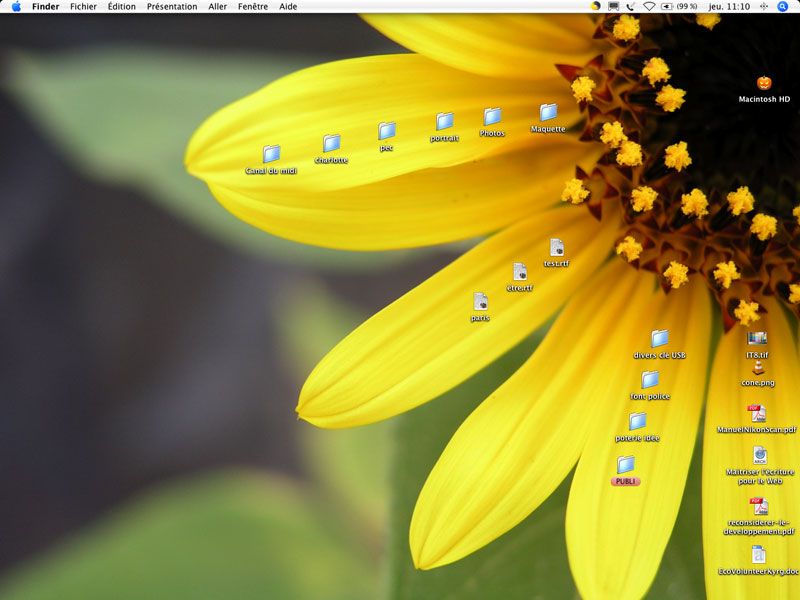Viewport: 800px width, 600px height.
Task: Select the Maîtriser l'écriture pour le Web archive
Action: 760,455
